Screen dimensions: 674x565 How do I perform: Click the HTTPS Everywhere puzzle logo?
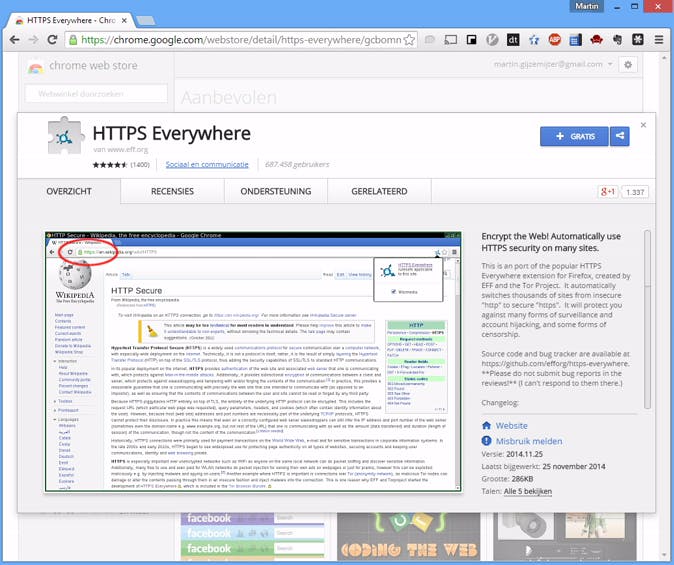click(x=64, y=135)
